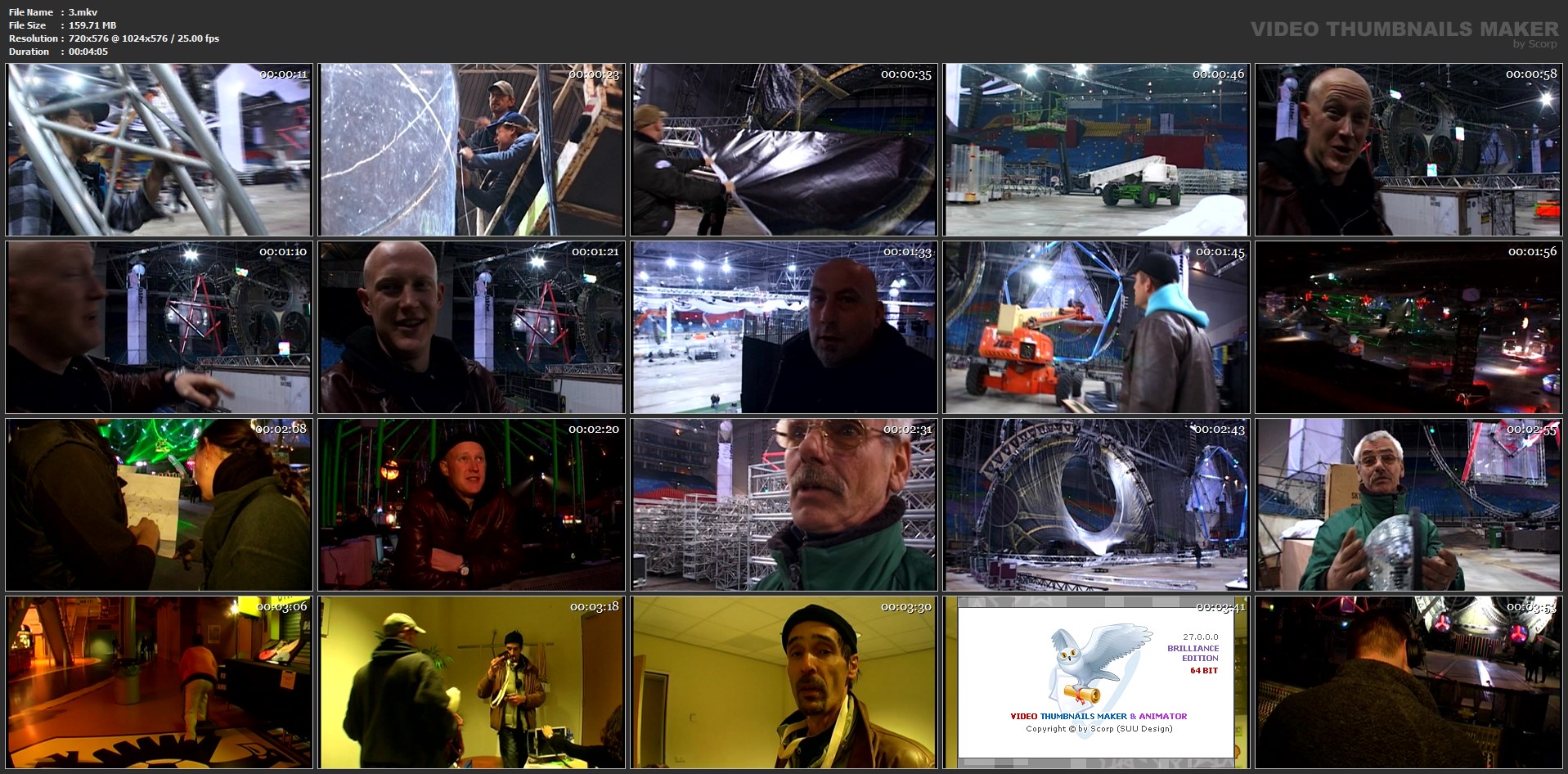
Task: Open the thumbnail at 00:03:18
Action: click(471, 682)
